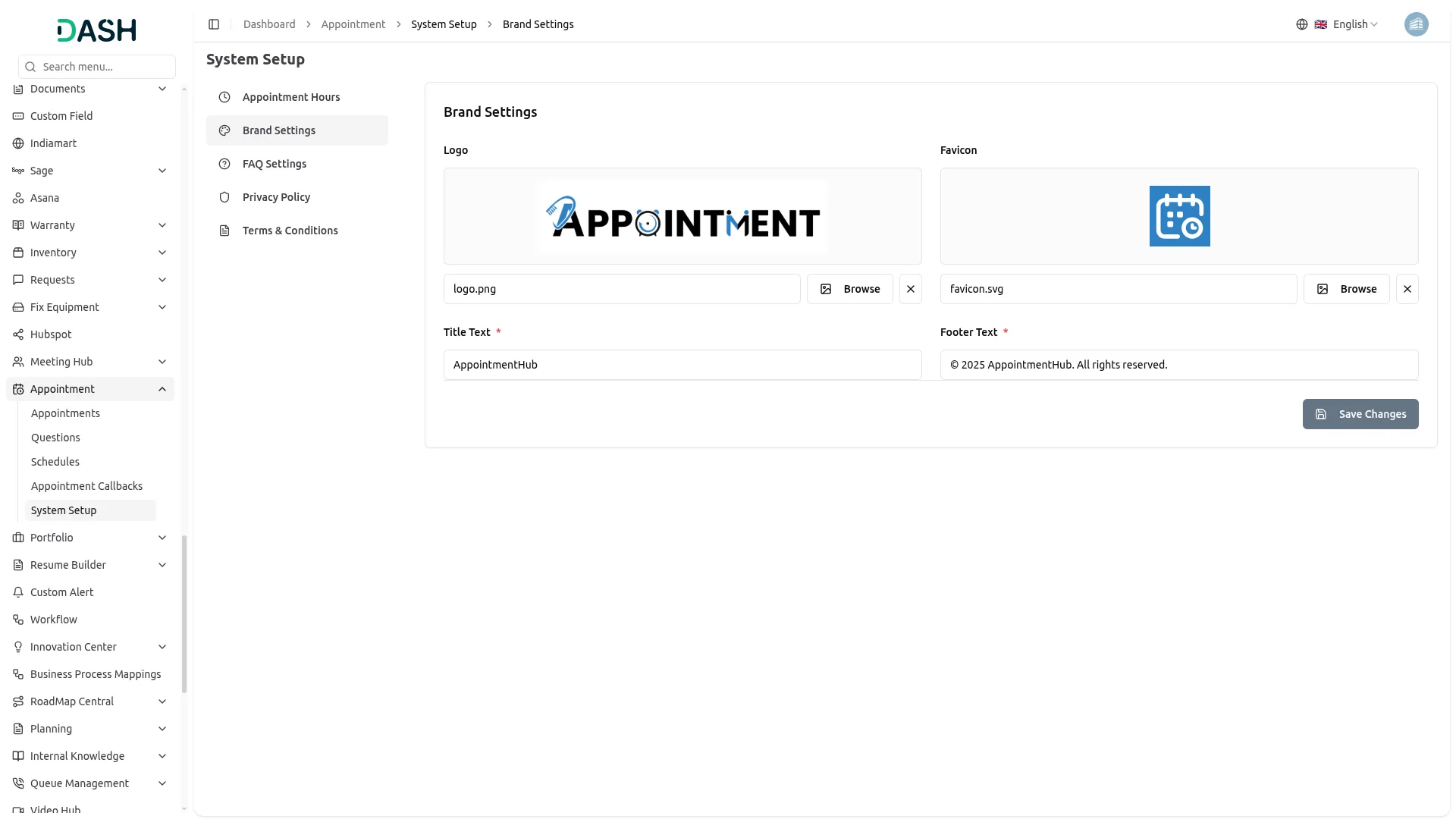Click the Asana icon in sidebar

click(17, 198)
